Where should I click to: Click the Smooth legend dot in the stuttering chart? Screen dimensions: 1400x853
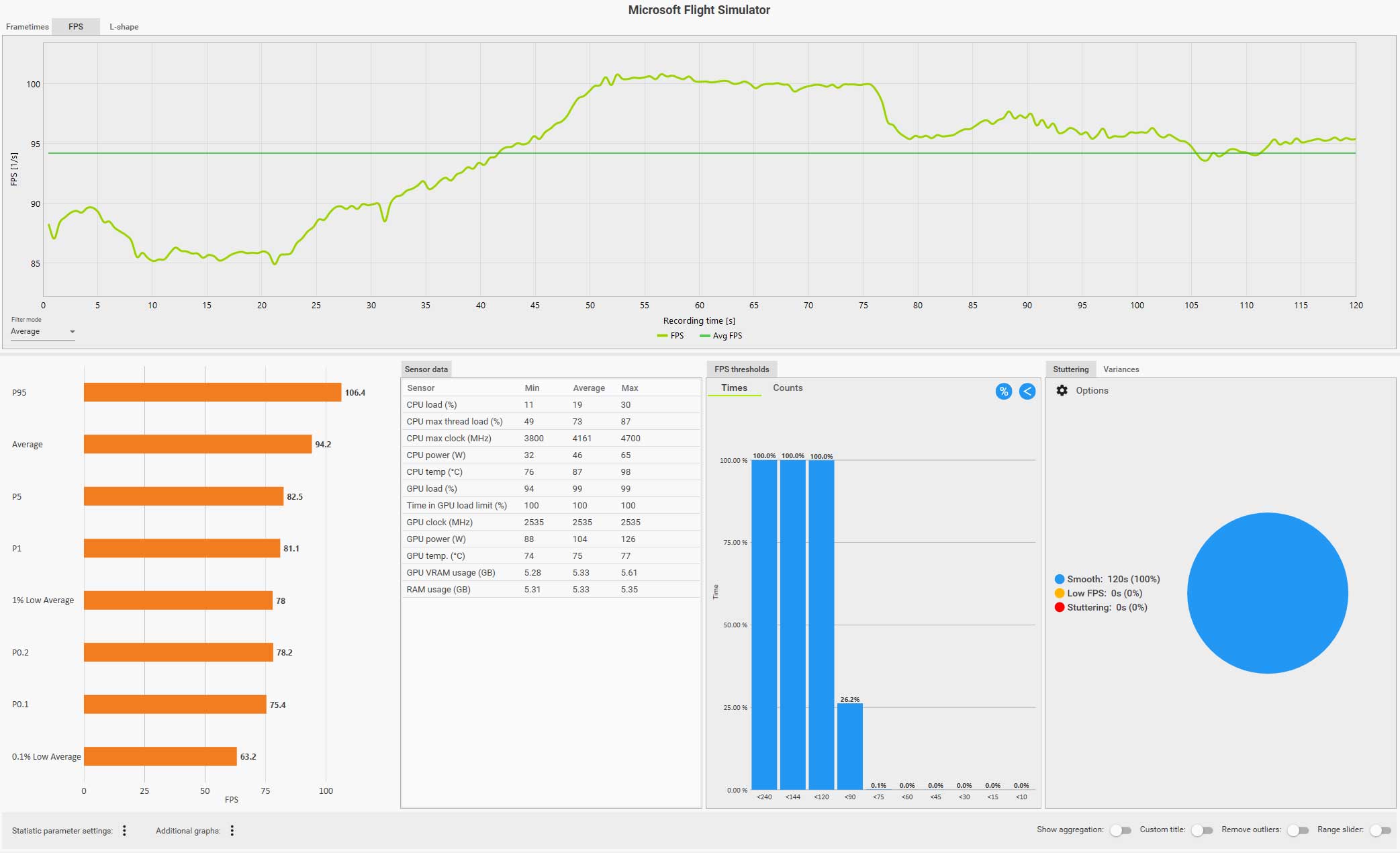pos(1060,579)
